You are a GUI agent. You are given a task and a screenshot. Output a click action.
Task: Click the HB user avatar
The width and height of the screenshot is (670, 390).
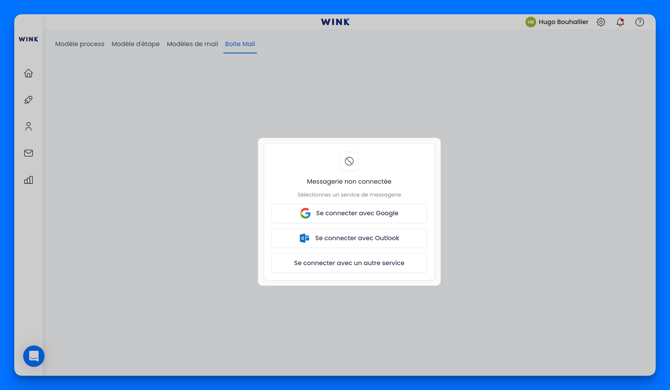point(530,22)
